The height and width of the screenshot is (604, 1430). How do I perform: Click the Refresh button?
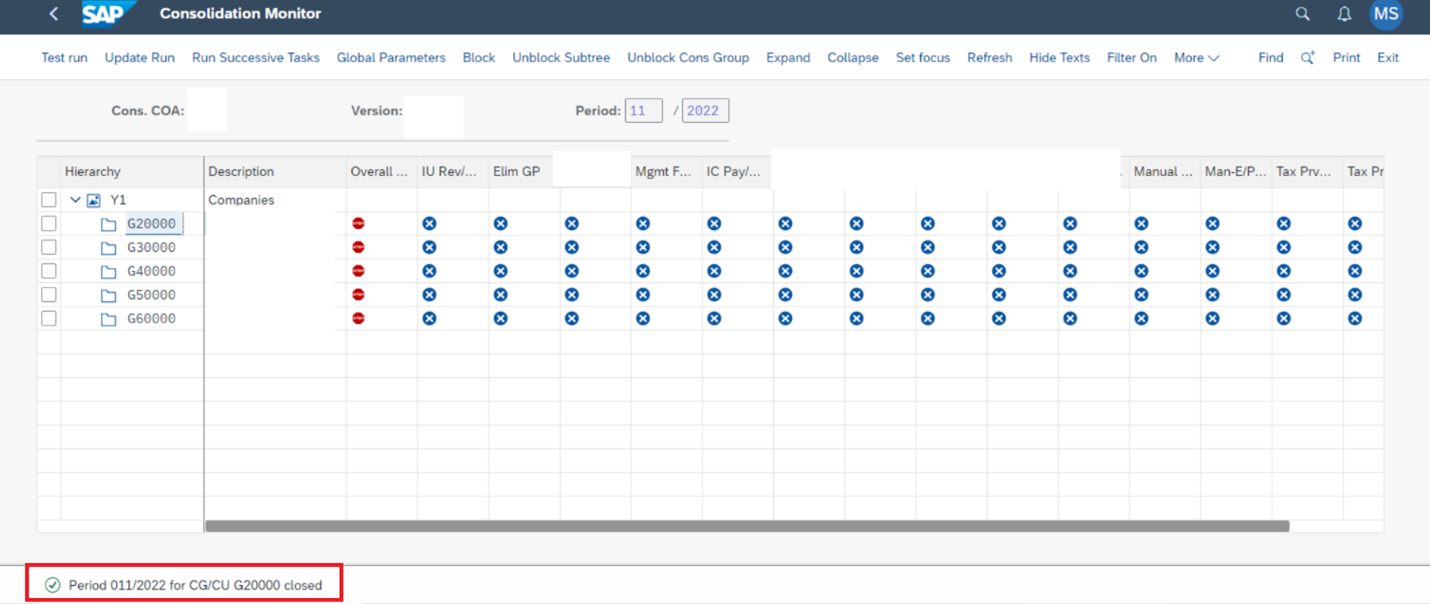coord(989,58)
